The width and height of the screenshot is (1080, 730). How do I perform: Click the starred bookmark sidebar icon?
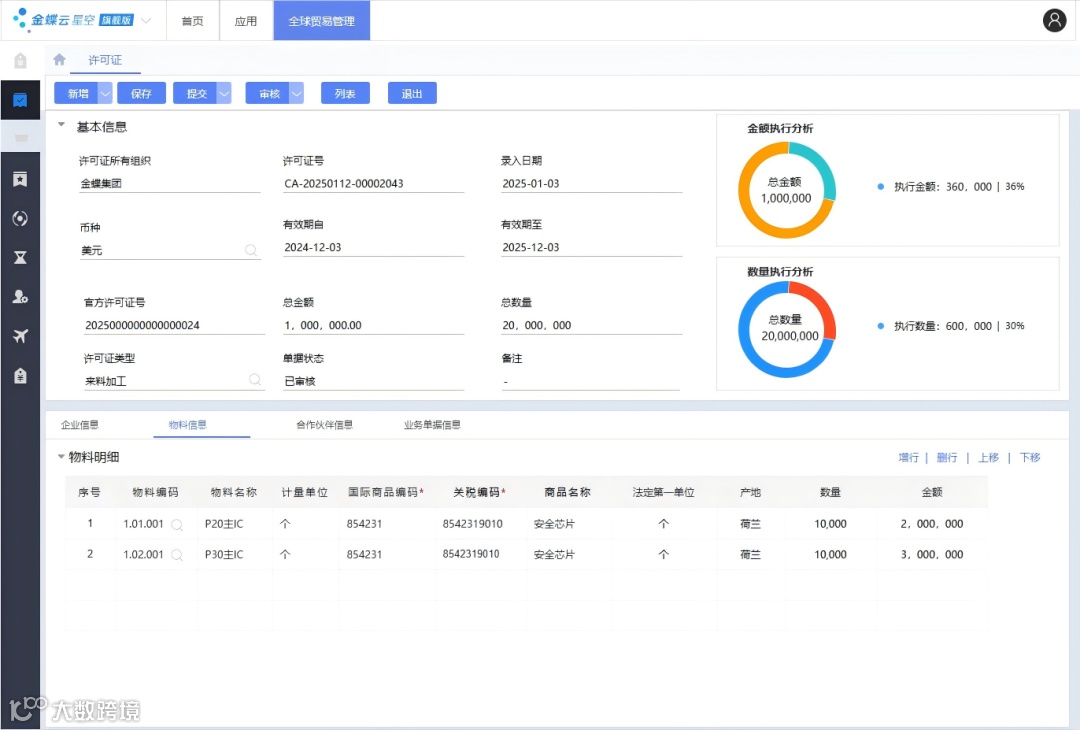[20, 179]
